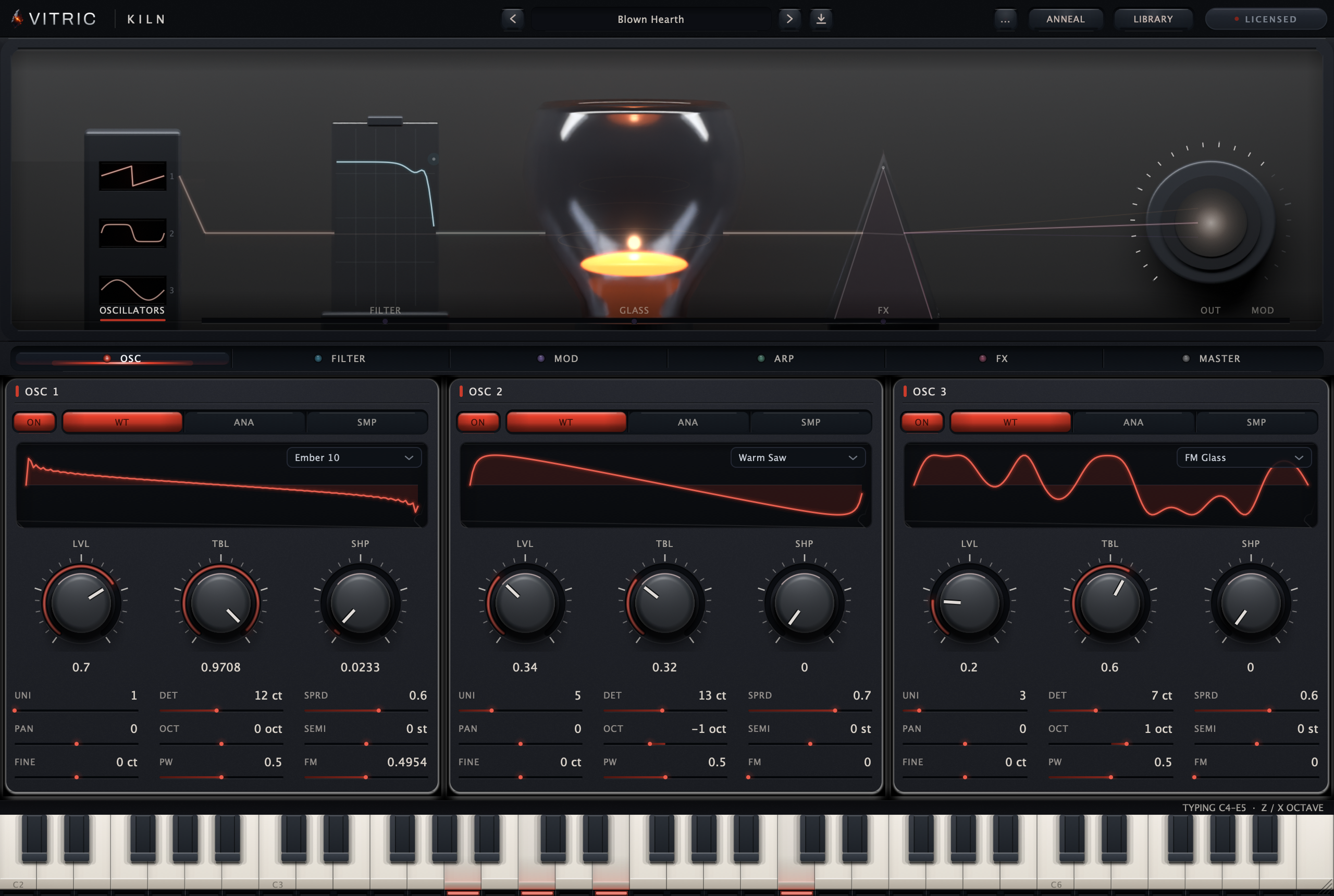Select OSCILLATORS label in signal view
The width and height of the screenshot is (1334, 896).
[x=132, y=310]
